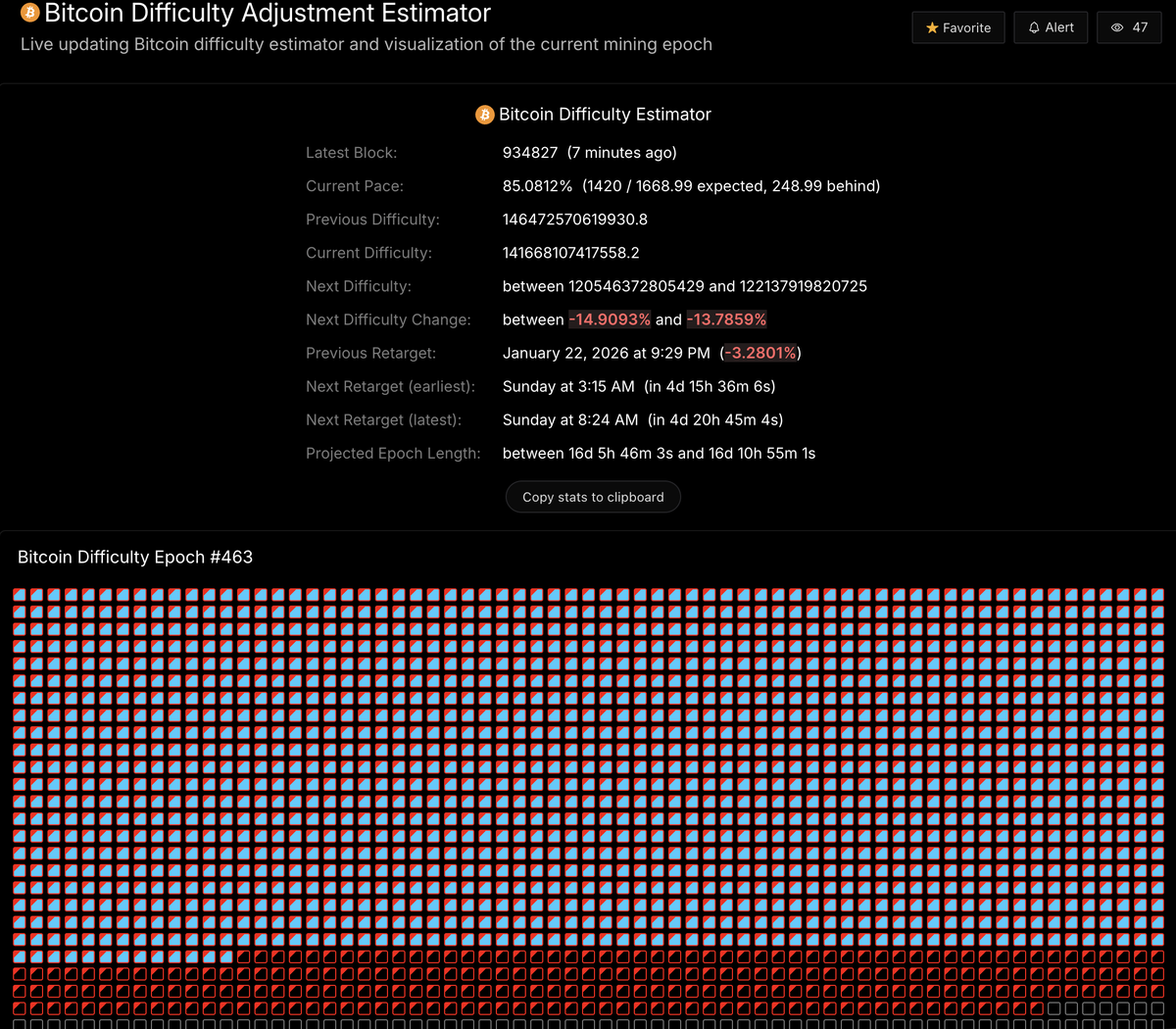This screenshot has width=1176, height=1029.
Task: Click January 22, 2026 at 9:29 PM
Action: pyautogui.click(x=607, y=353)
